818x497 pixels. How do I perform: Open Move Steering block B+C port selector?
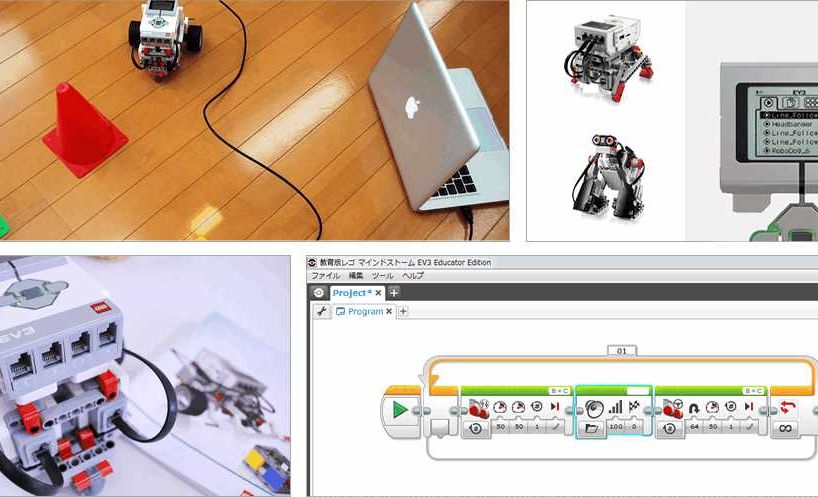(754, 391)
